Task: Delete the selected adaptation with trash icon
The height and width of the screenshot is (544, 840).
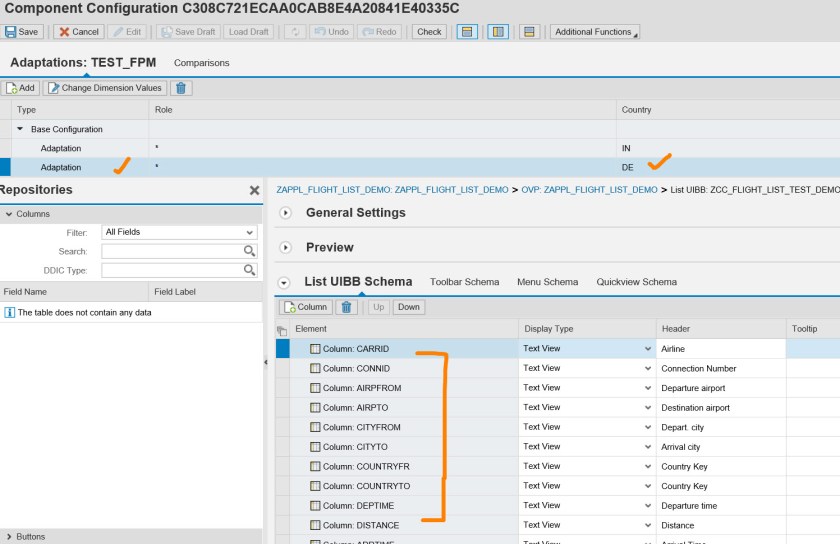Action: [x=182, y=88]
